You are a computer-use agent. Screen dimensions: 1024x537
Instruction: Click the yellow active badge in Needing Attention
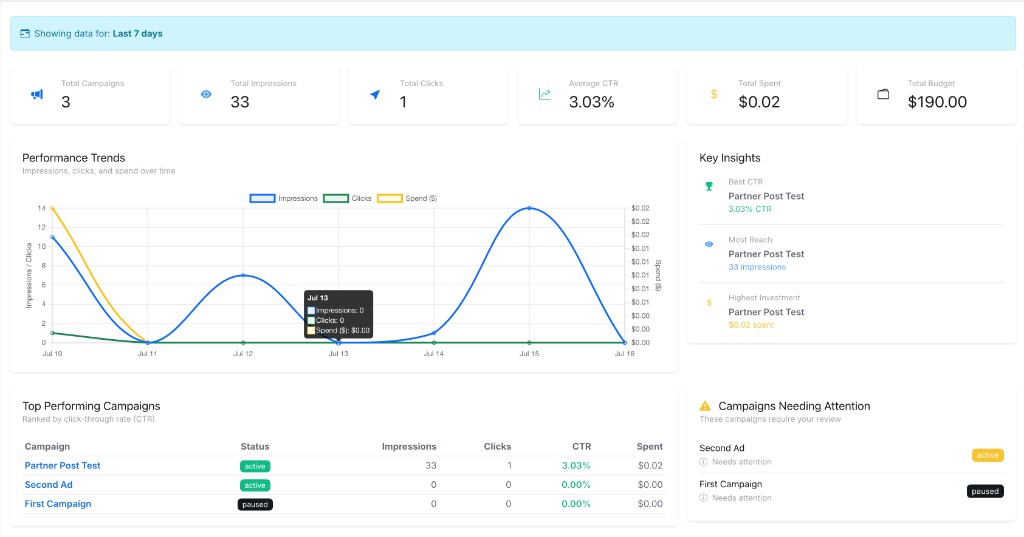point(987,455)
